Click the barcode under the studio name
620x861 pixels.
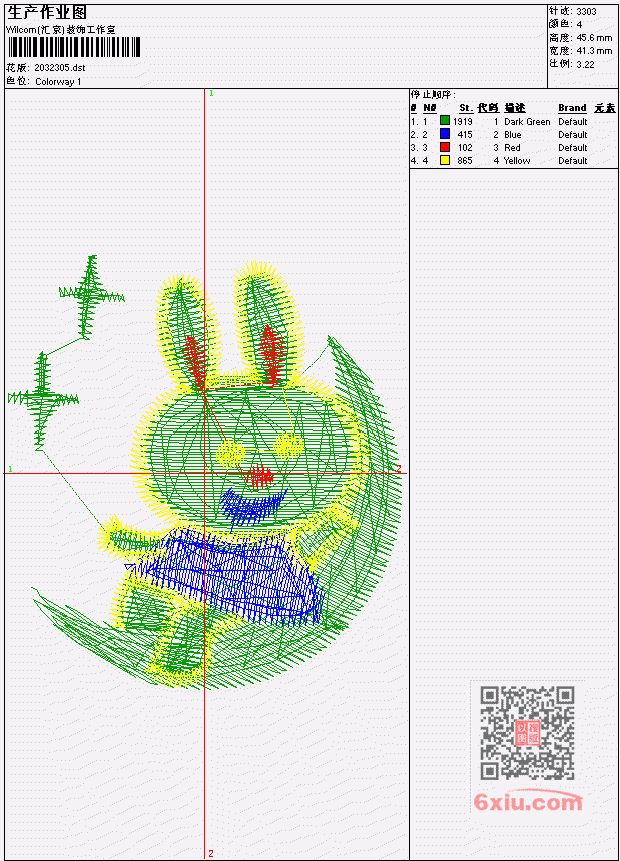(x=74, y=47)
